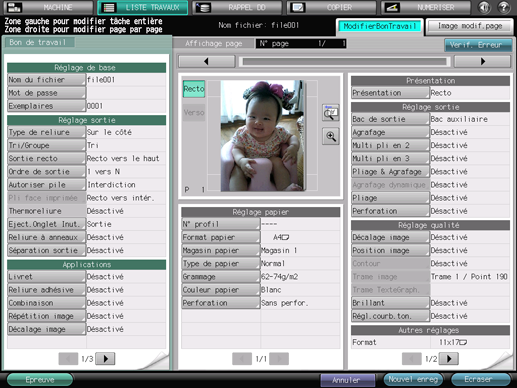
Task: Open Séparation sortie setting
Action: (x=46, y=251)
